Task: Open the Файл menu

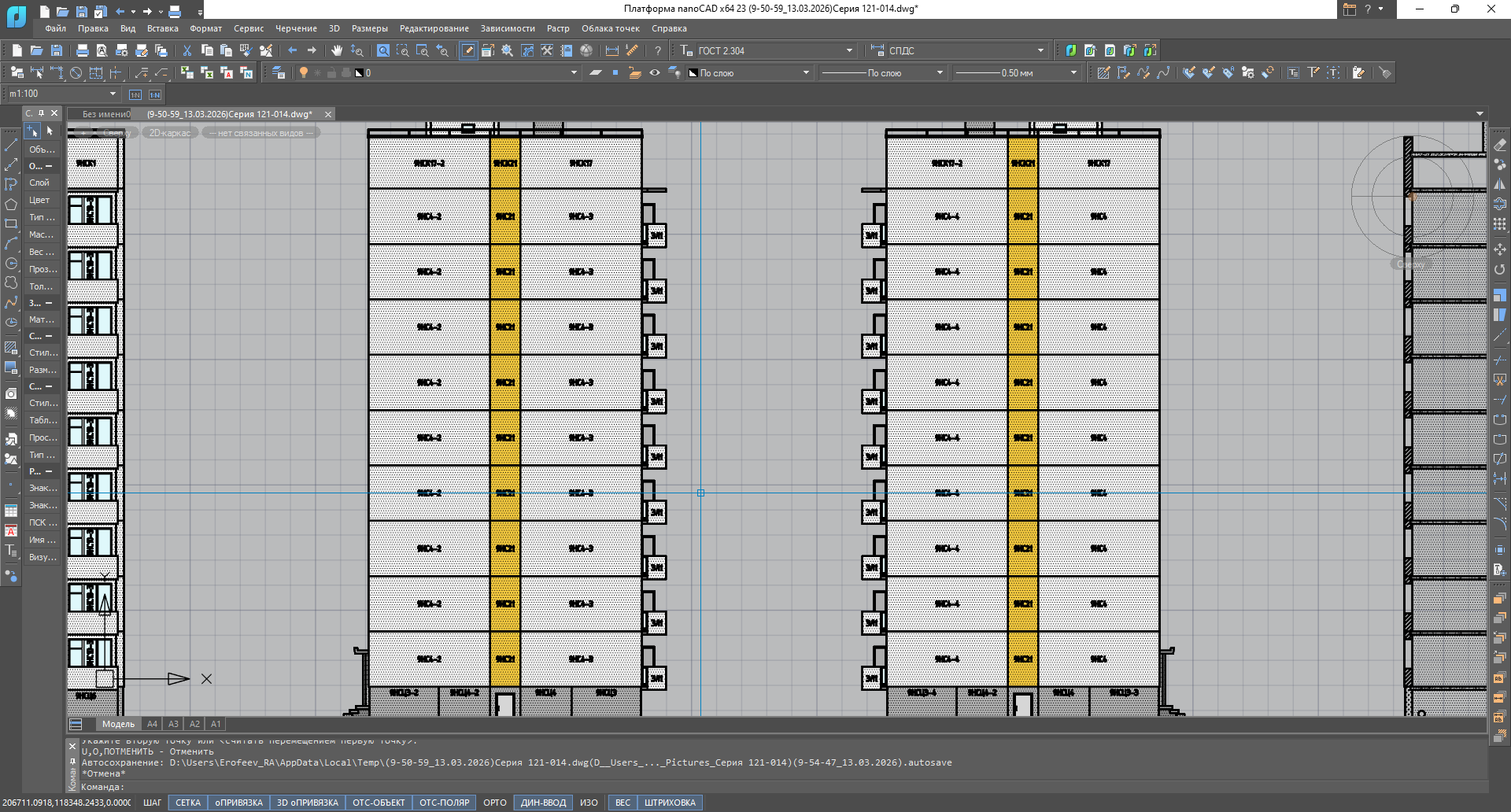Action: pyautogui.click(x=55, y=28)
